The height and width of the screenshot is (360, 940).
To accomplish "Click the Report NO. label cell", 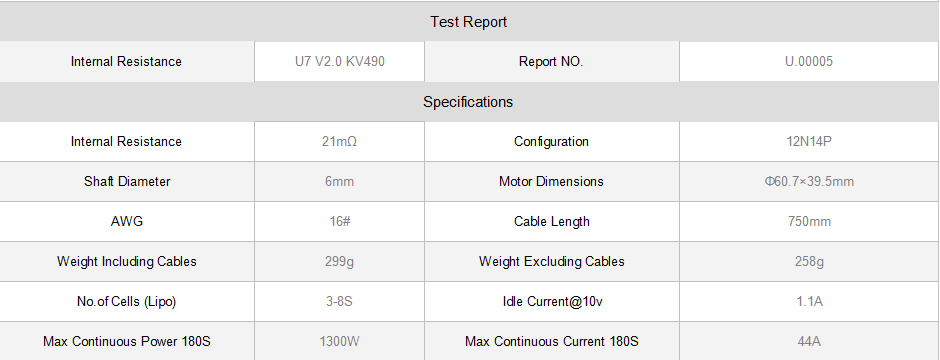I will (x=552, y=61).
